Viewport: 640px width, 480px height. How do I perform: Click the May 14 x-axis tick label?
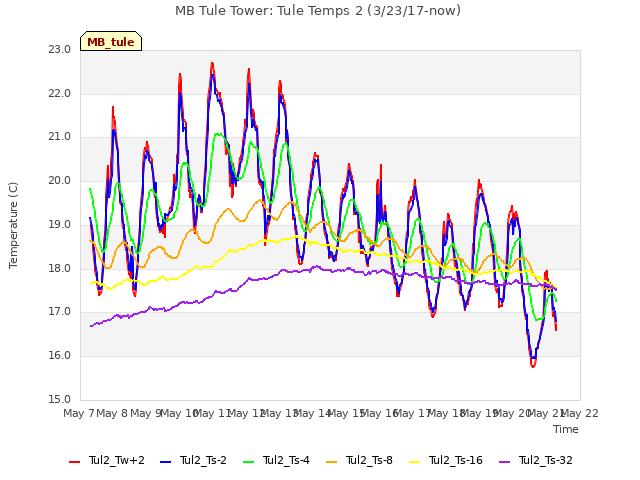tap(312, 413)
